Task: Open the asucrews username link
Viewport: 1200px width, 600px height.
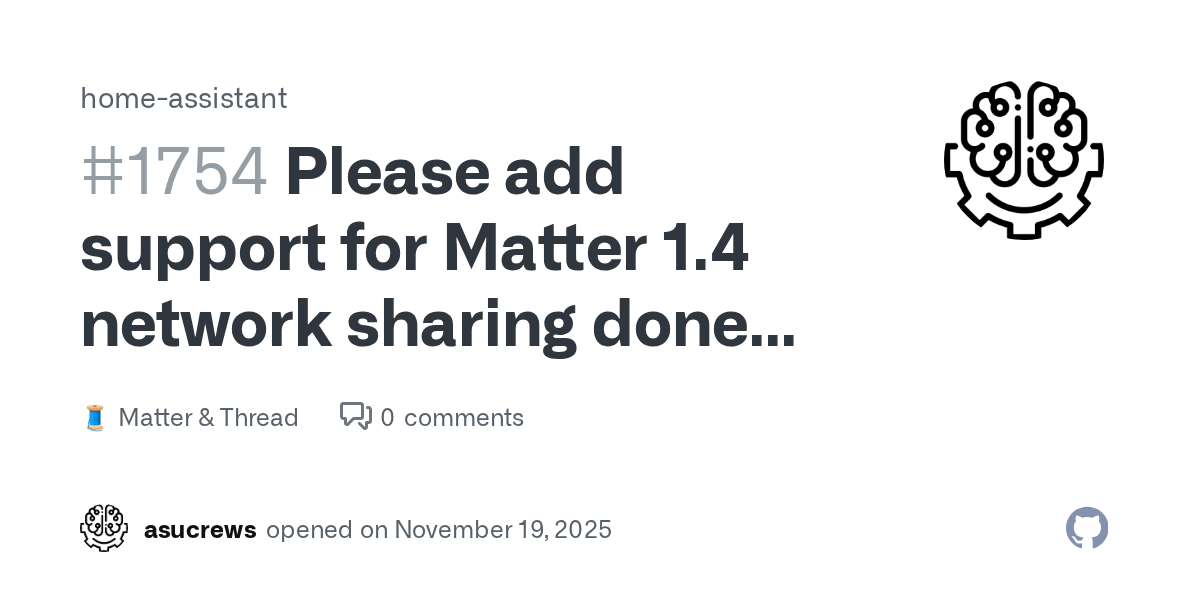Action: point(200,529)
